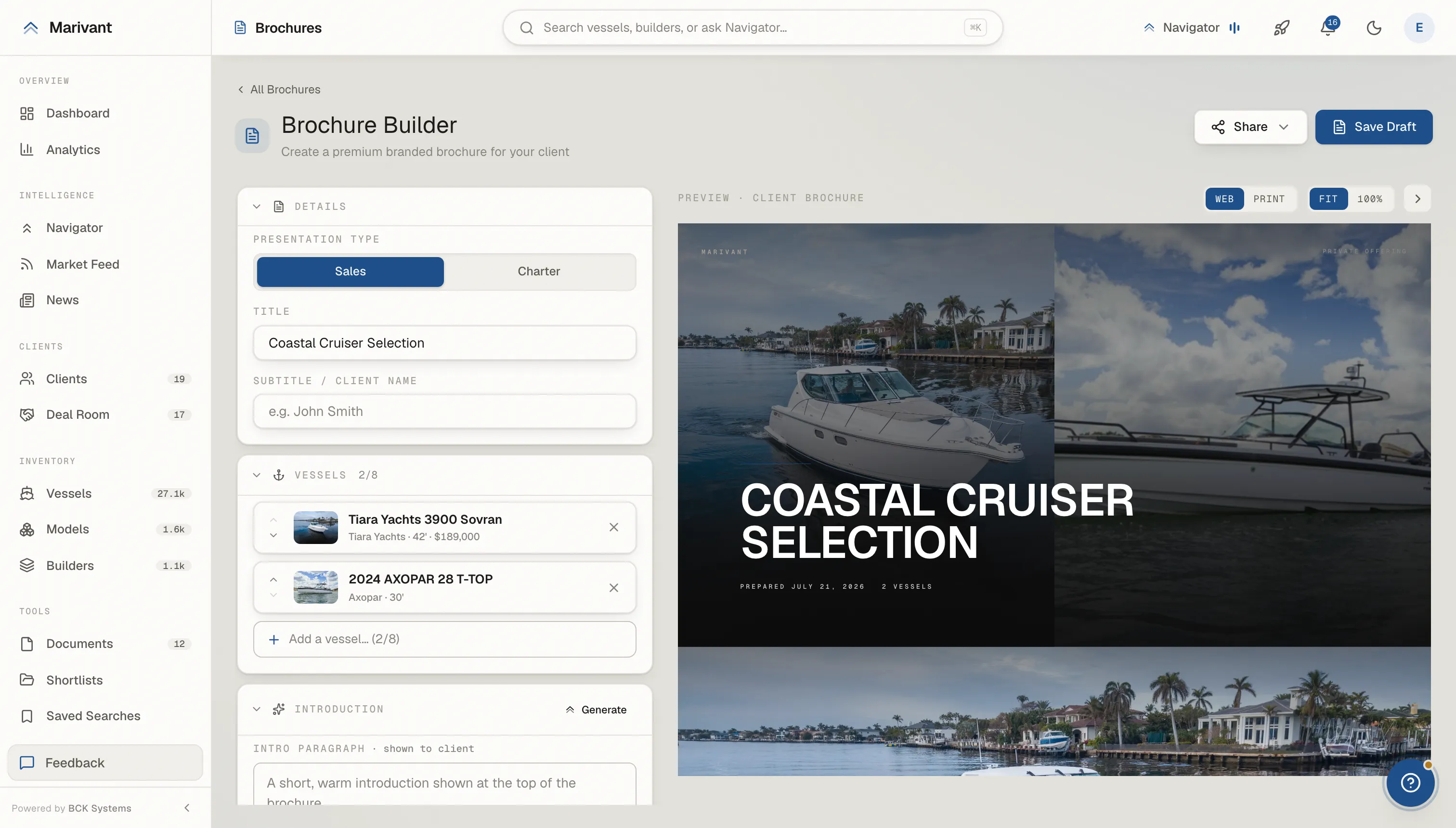This screenshot has height=828, width=1456.
Task: Remove Tiara Yachts 3900 Sovran vessel
Action: coord(614,527)
